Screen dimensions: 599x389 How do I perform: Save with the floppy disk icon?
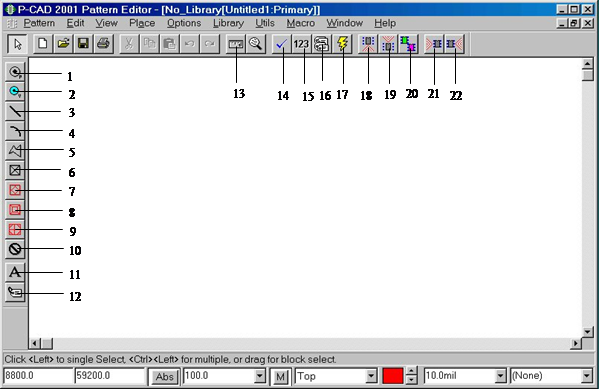83,44
